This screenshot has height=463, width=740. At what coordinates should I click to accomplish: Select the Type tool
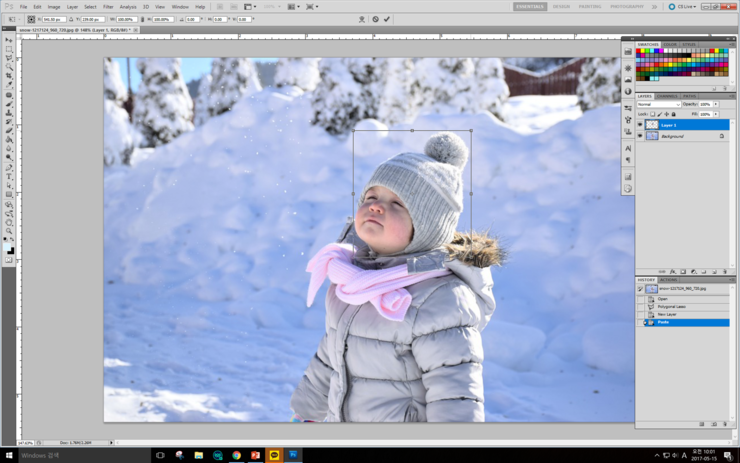(9, 176)
